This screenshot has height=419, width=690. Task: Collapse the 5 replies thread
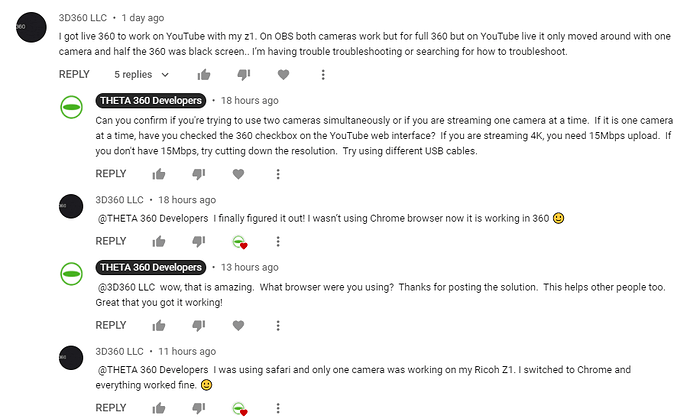tap(142, 75)
